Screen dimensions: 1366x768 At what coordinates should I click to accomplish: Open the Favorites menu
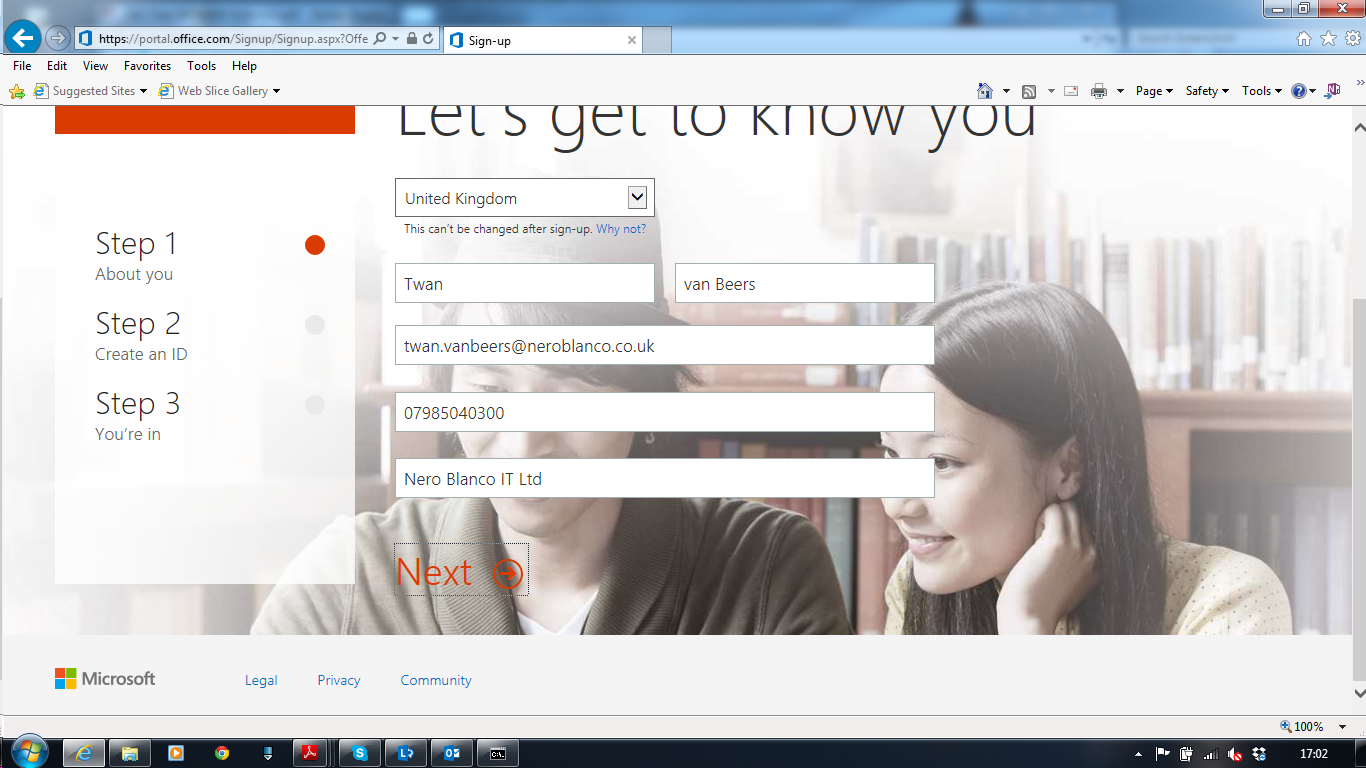pos(147,66)
